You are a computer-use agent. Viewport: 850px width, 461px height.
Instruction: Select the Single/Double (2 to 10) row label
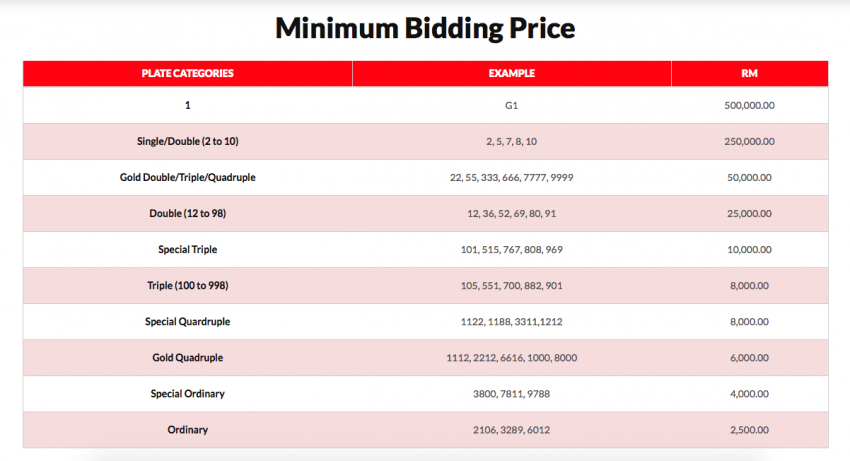pos(187,141)
